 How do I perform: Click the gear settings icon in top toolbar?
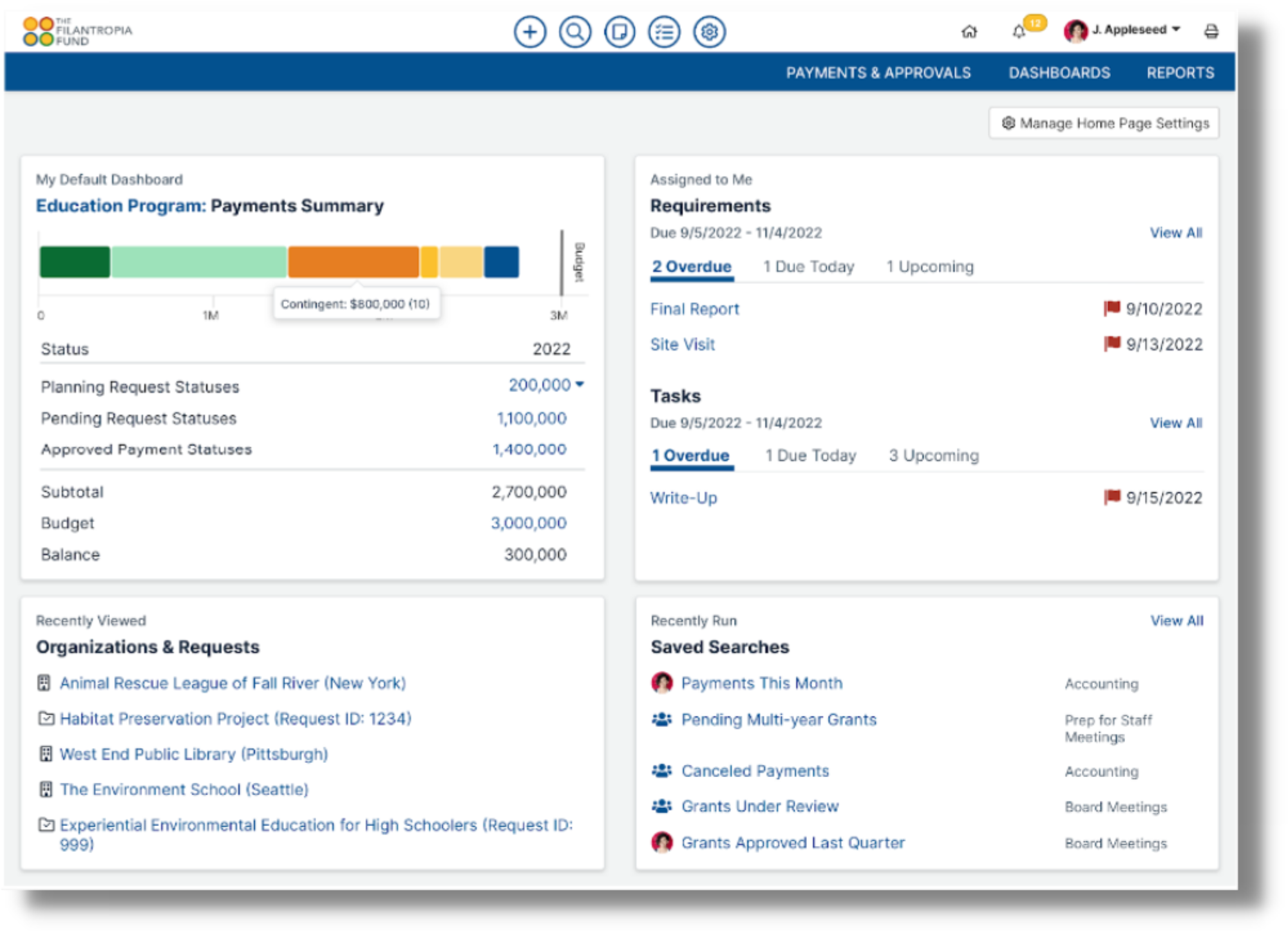709,32
